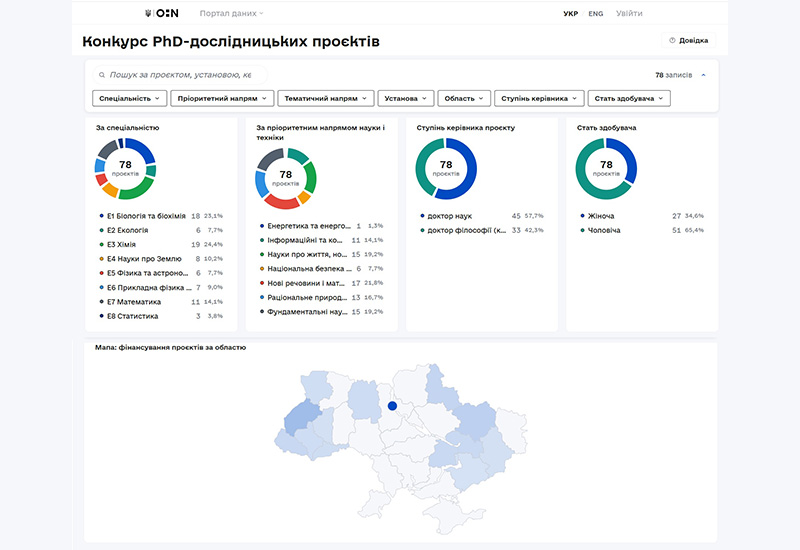This screenshot has height=550, width=800.
Task: Click the blue Kyiv marker on map
Action: (x=392, y=406)
